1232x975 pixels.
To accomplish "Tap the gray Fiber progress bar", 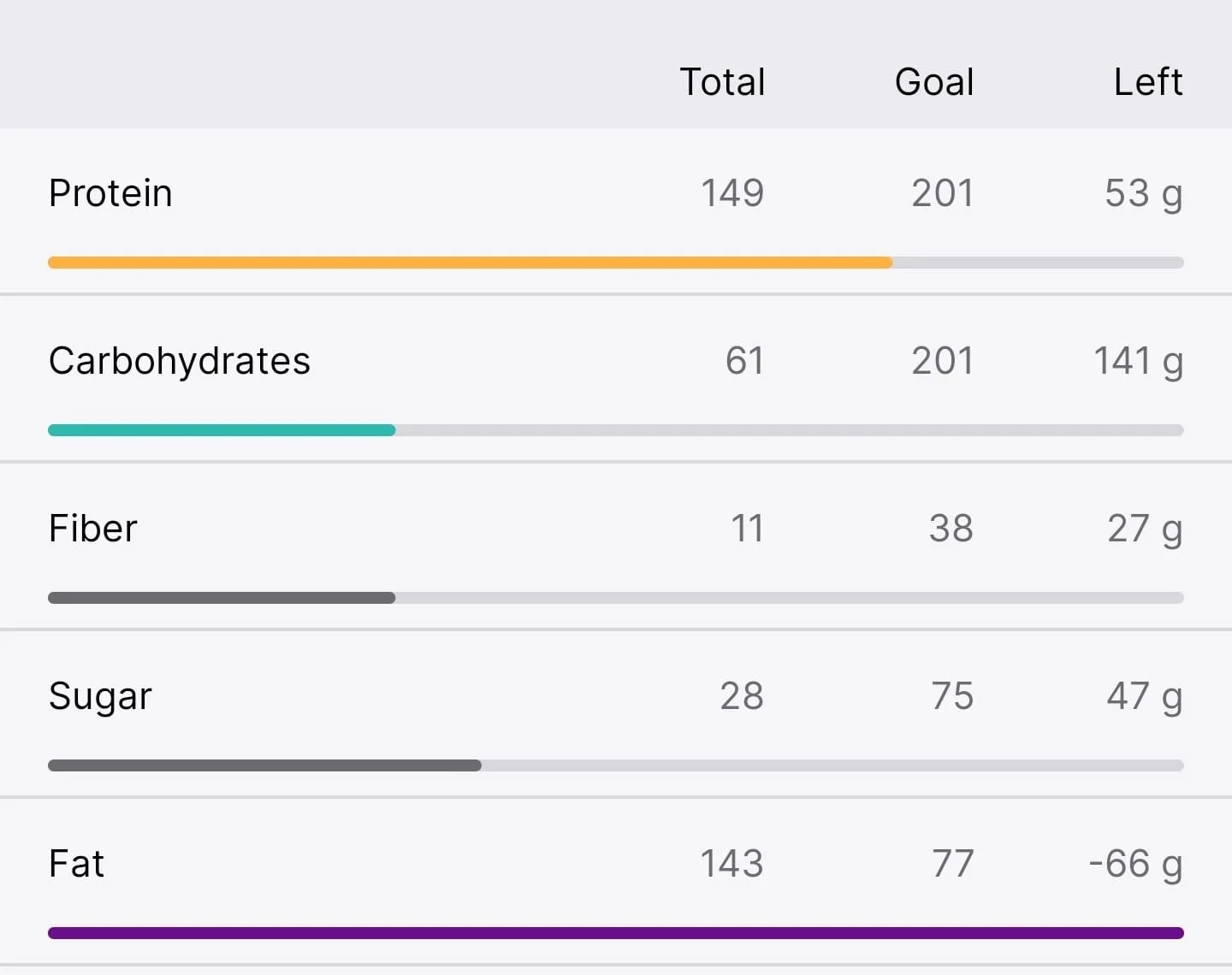I will (616, 598).
